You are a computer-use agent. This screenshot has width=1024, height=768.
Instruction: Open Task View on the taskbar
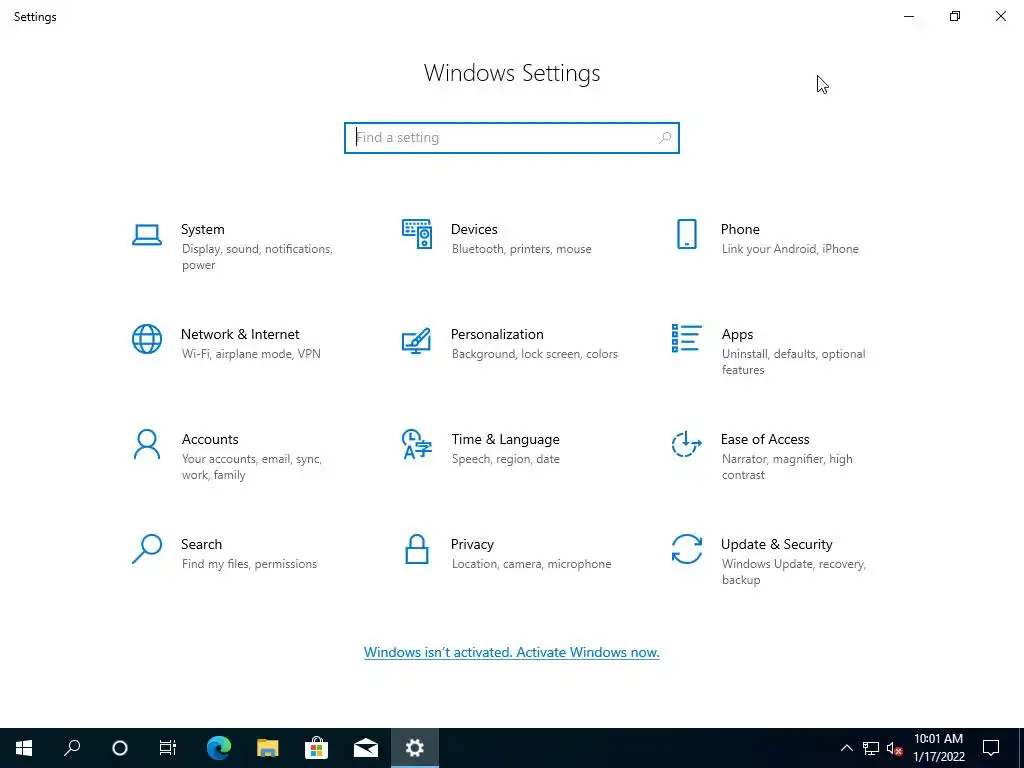point(168,748)
